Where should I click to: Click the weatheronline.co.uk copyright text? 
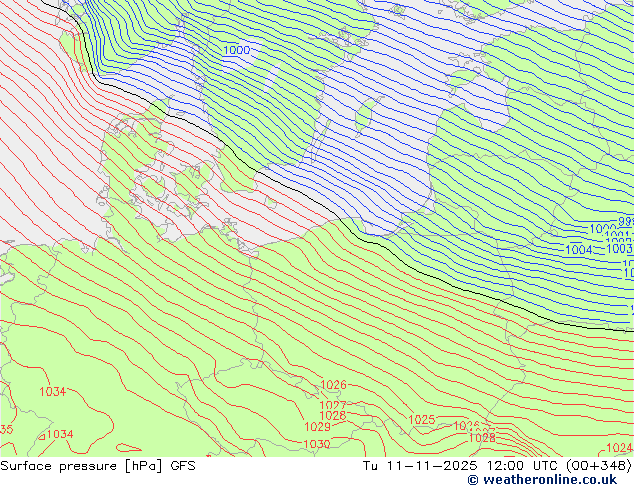pos(542,480)
